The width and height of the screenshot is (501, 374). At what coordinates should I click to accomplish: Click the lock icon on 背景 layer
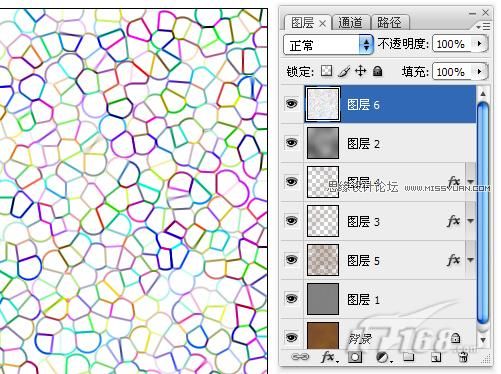(455, 338)
